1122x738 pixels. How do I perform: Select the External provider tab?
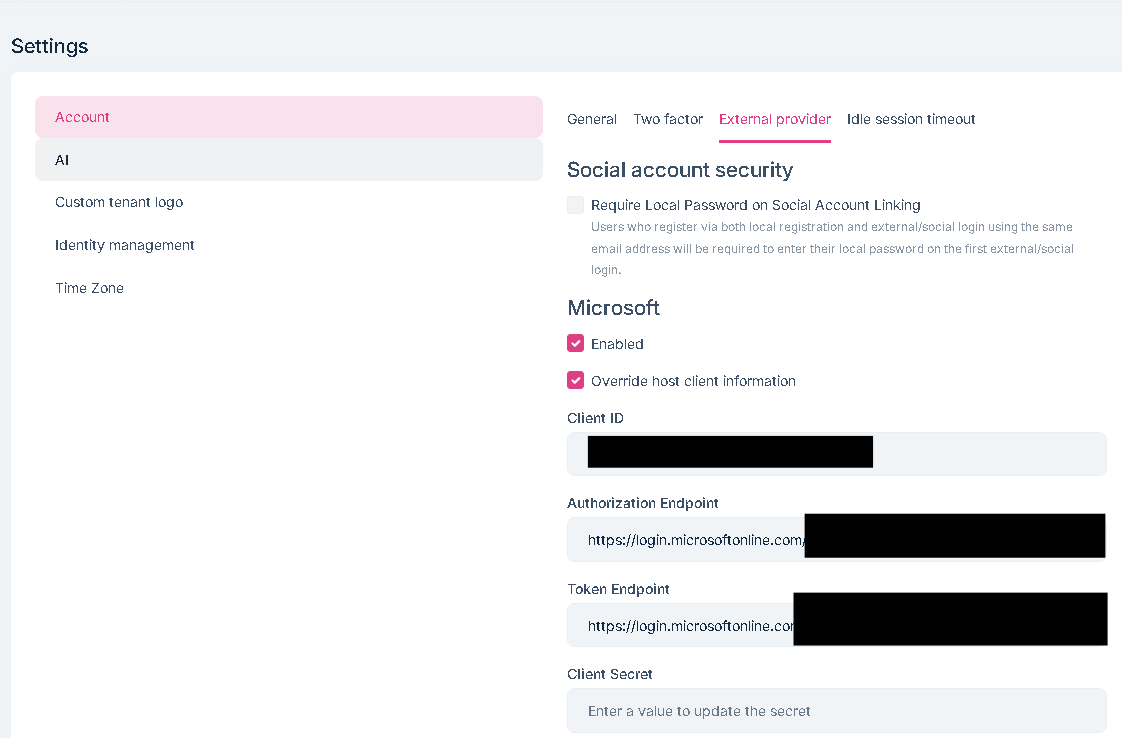coord(775,119)
